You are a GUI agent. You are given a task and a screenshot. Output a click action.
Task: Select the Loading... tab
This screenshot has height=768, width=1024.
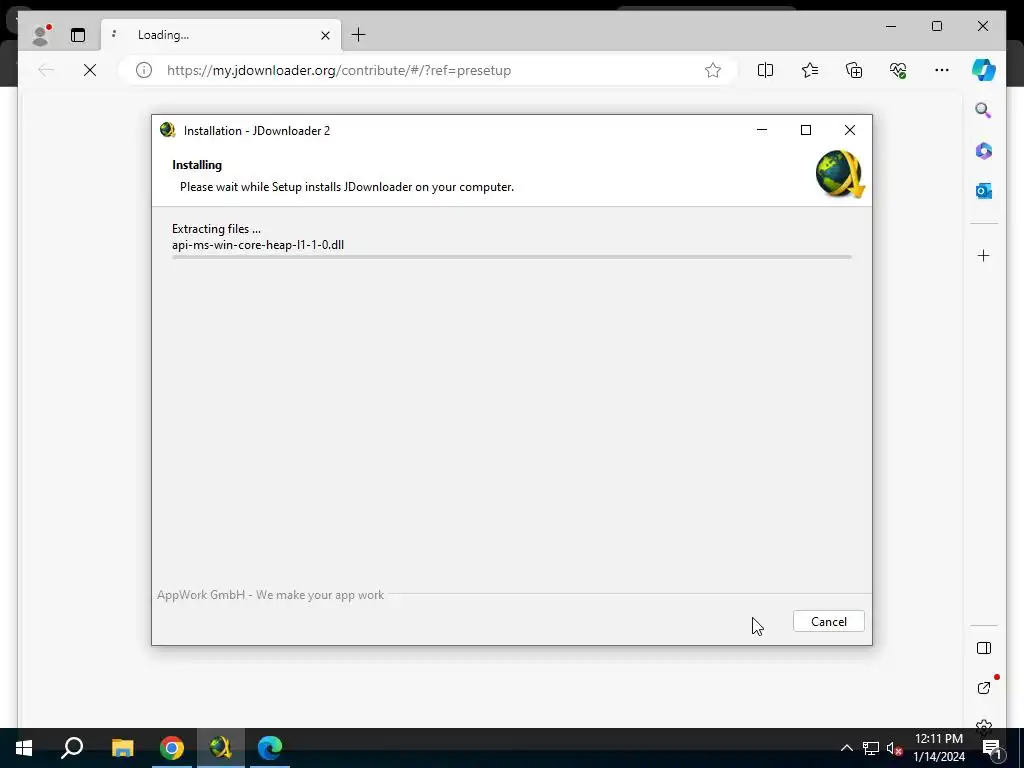pos(221,35)
